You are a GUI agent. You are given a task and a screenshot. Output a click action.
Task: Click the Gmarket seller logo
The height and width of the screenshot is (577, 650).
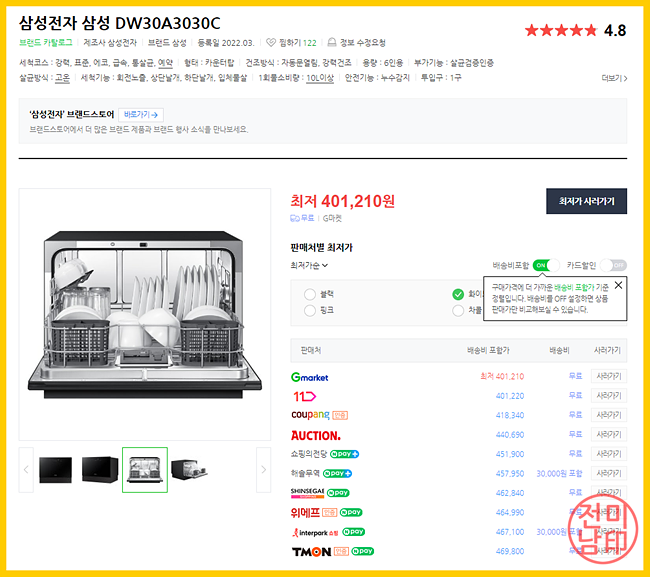(309, 377)
